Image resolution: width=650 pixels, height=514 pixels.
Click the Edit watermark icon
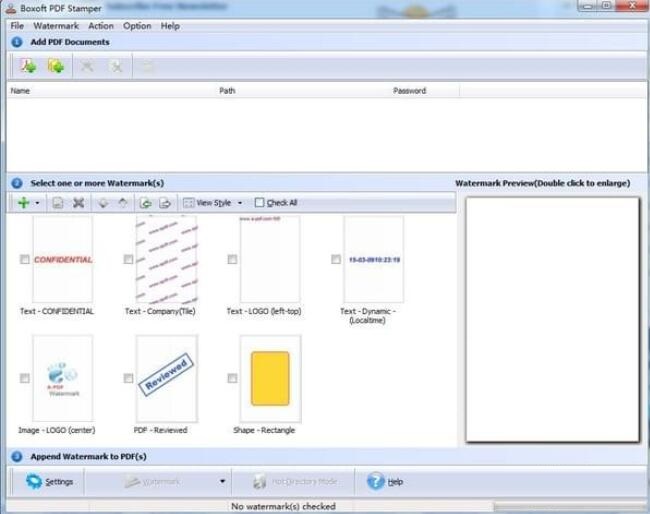tap(58, 203)
